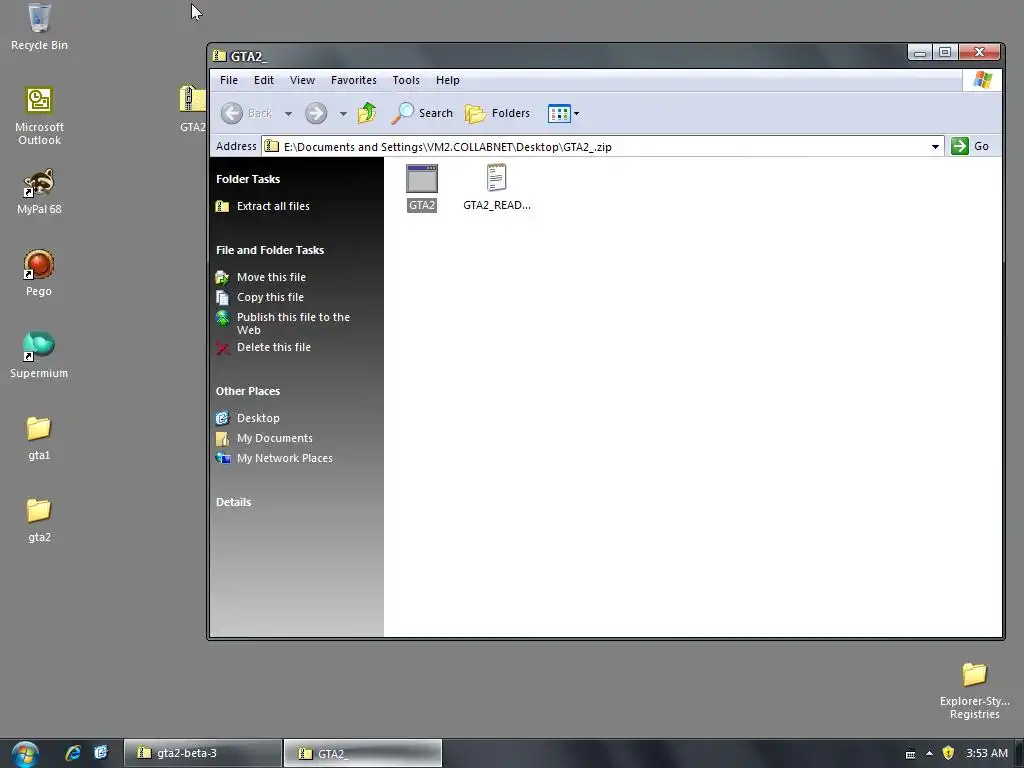Click the Forward navigation arrow
The image size is (1024, 768).
[316, 113]
